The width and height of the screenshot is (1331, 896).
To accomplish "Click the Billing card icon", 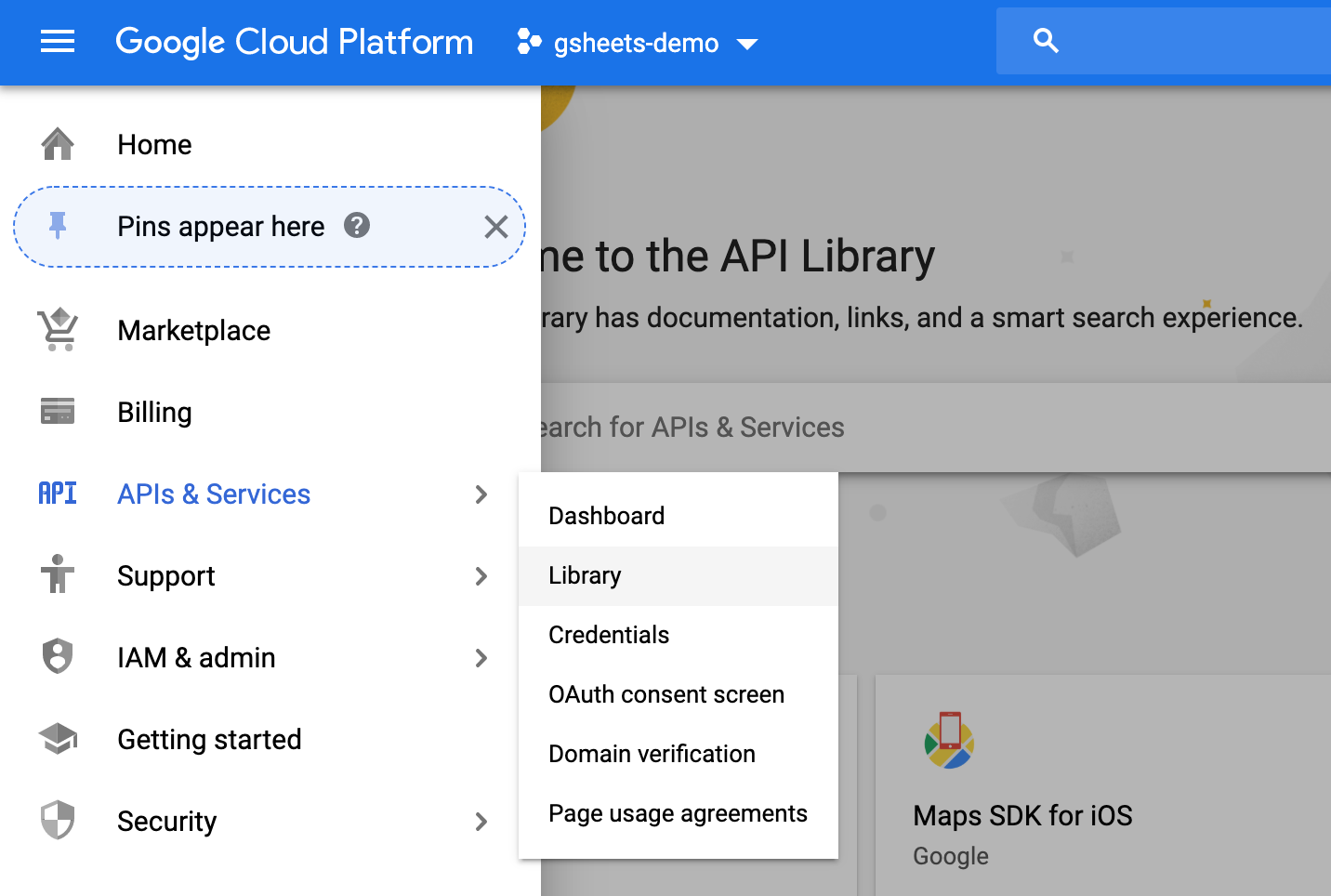I will 58,411.
